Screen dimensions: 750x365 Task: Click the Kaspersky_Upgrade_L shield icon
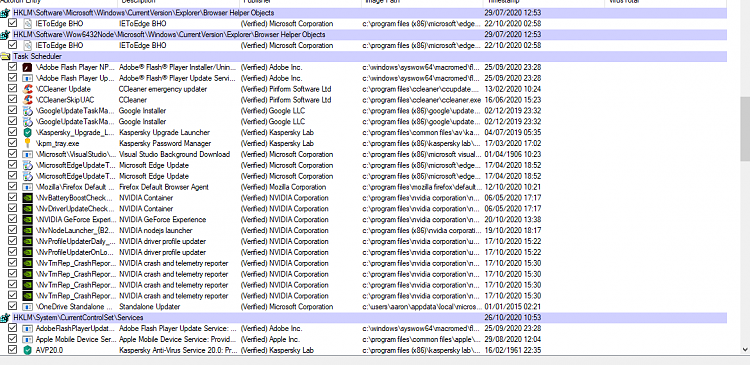pos(27,133)
